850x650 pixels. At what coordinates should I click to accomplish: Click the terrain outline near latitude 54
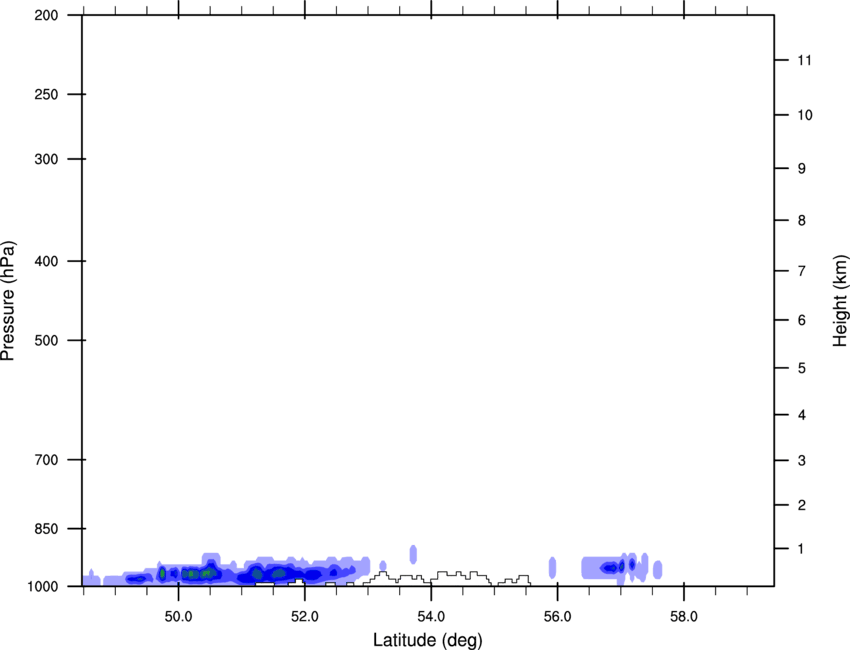click(x=447, y=578)
